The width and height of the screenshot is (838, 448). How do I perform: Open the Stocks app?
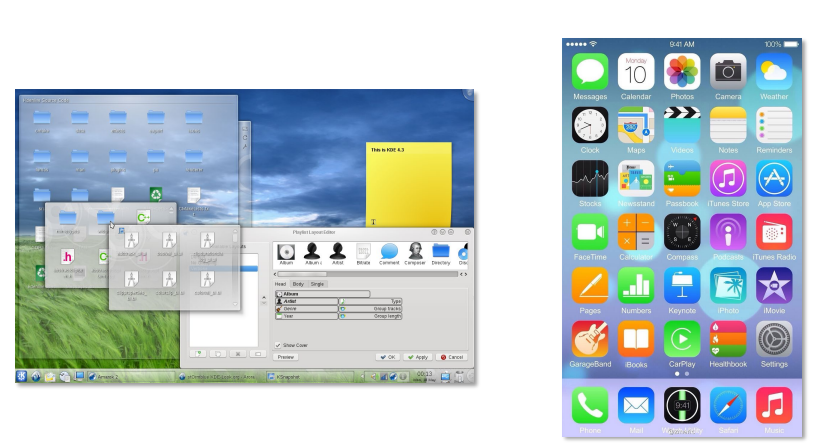coord(590,178)
